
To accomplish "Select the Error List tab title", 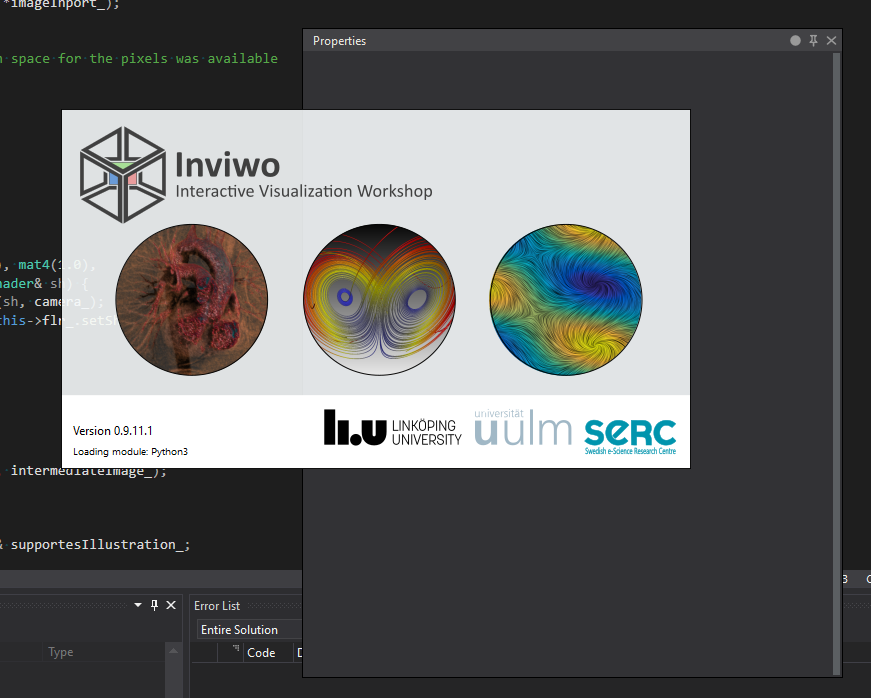I will point(217,606).
